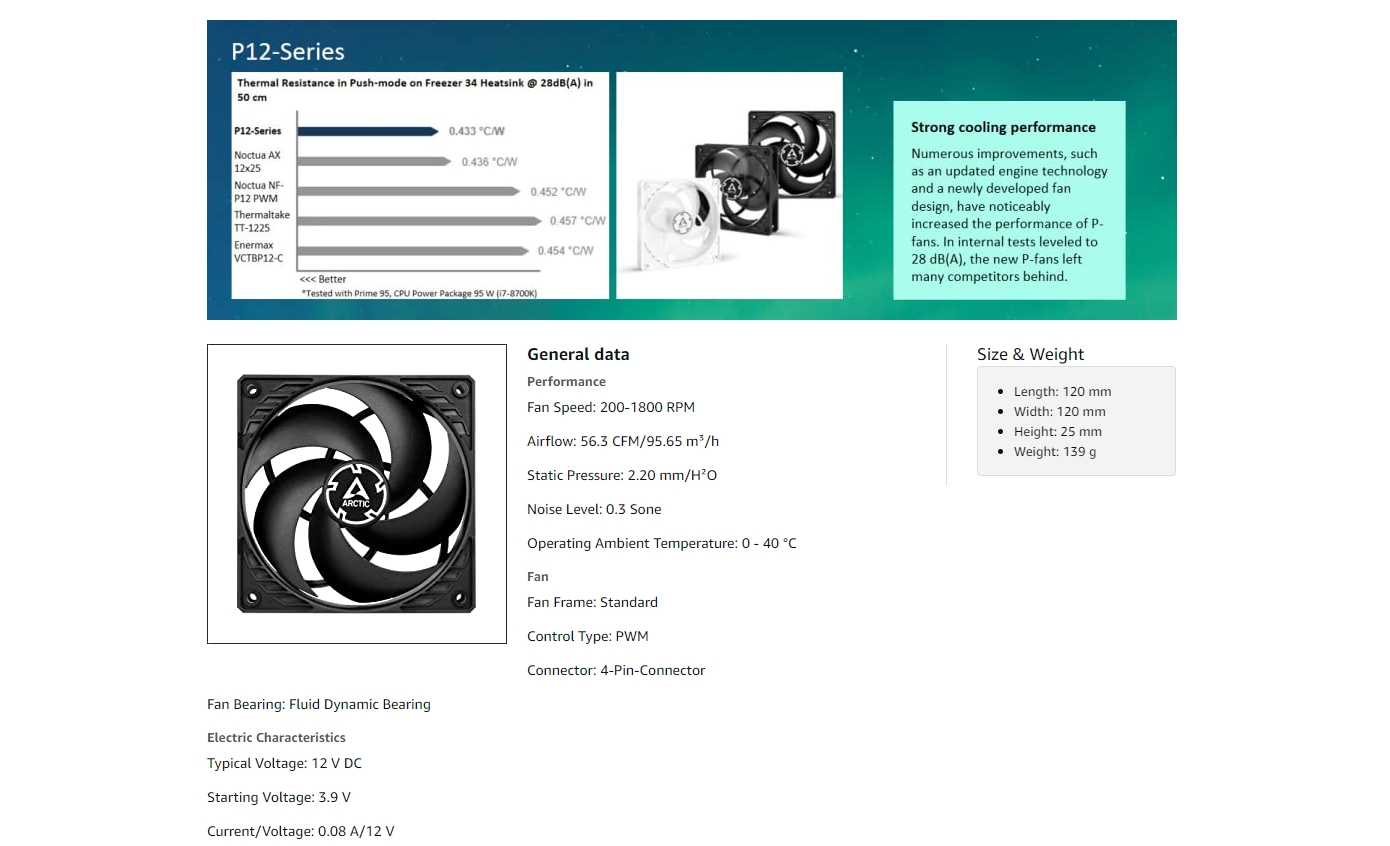Click 'Current/Voltage: 0.08 A/12 V' line
This screenshot has height=846, width=1390.
point(301,831)
